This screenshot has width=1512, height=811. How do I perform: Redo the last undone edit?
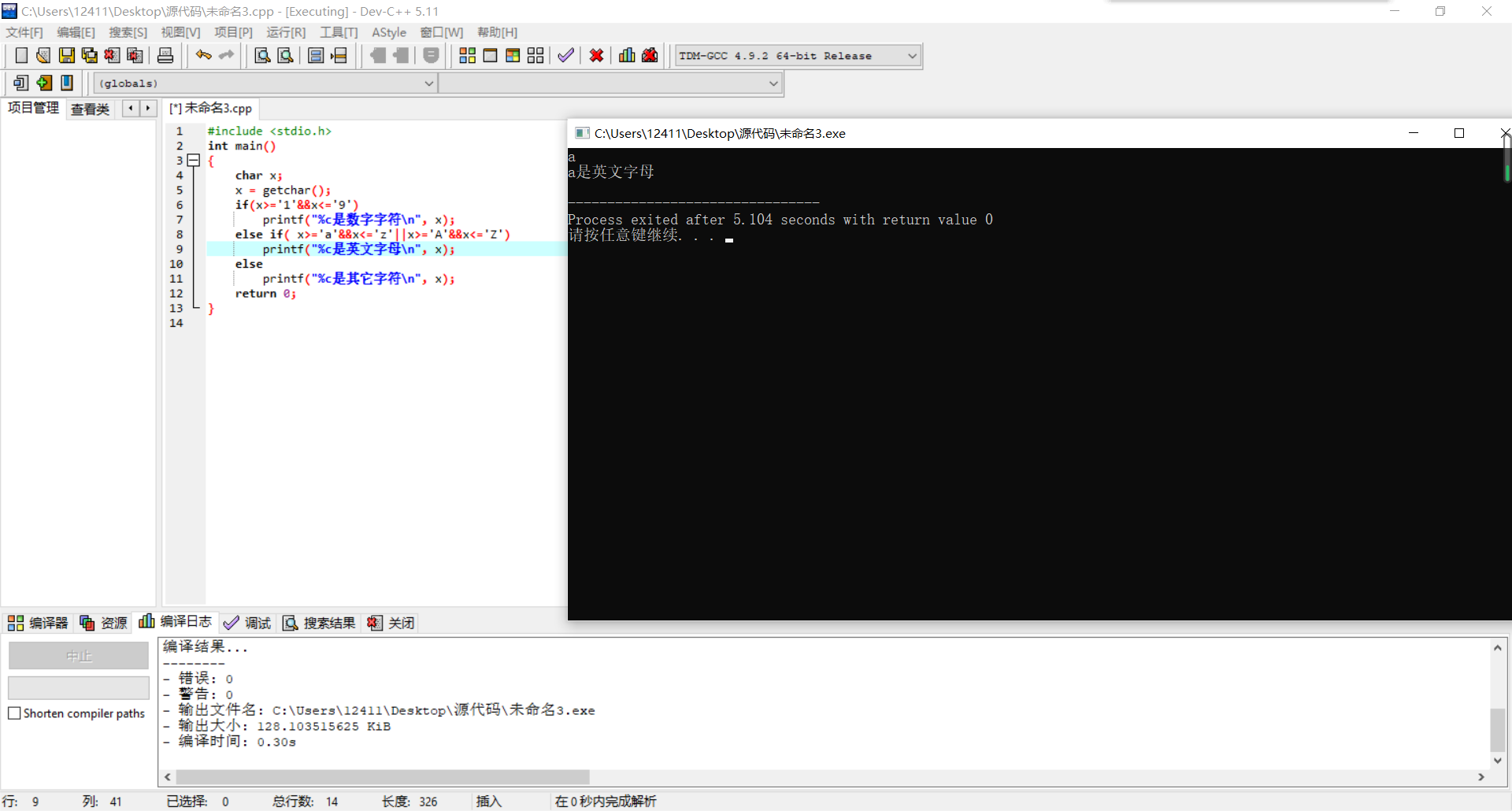227,55
